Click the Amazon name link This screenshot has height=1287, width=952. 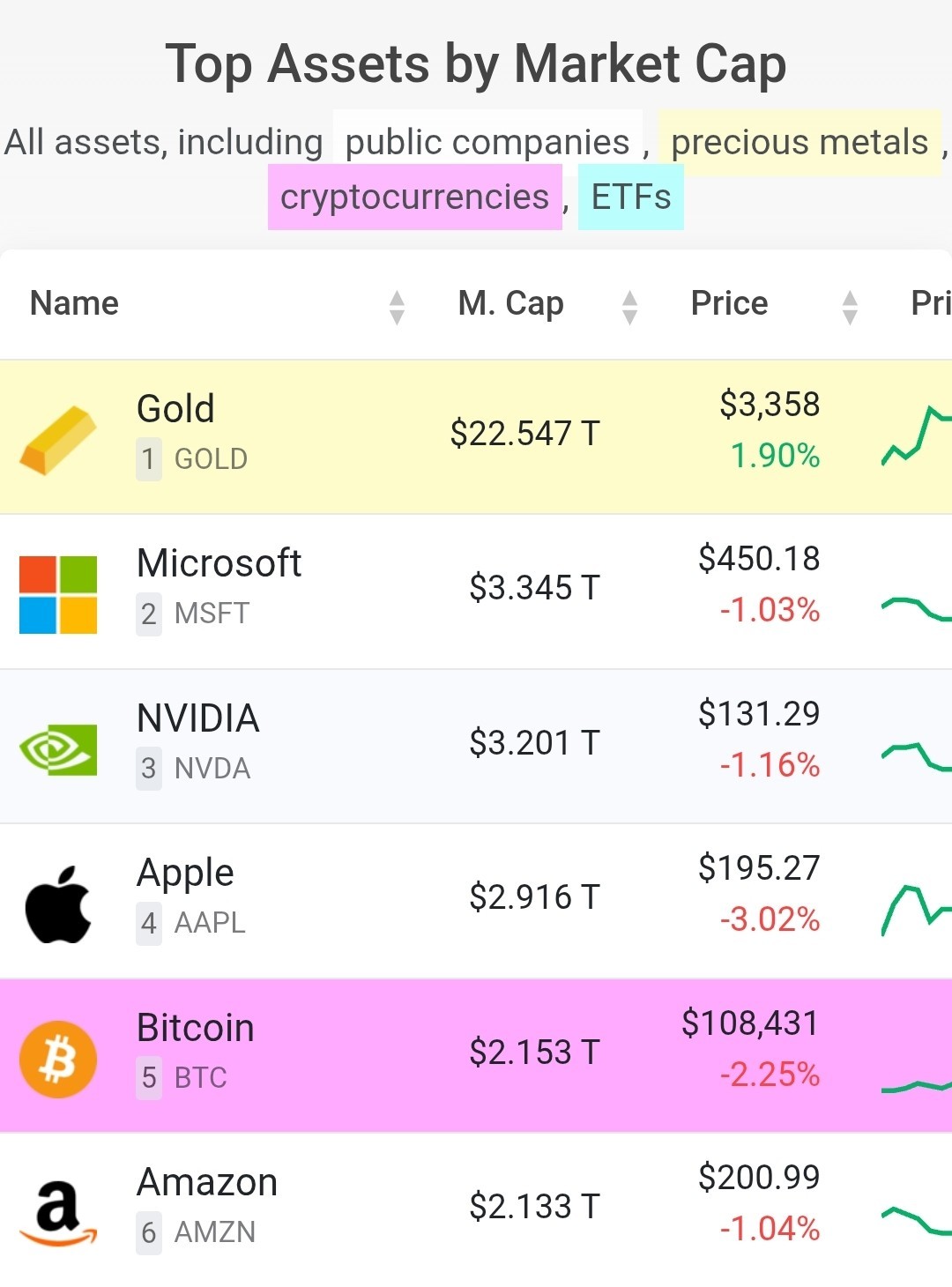(207, 1182)
